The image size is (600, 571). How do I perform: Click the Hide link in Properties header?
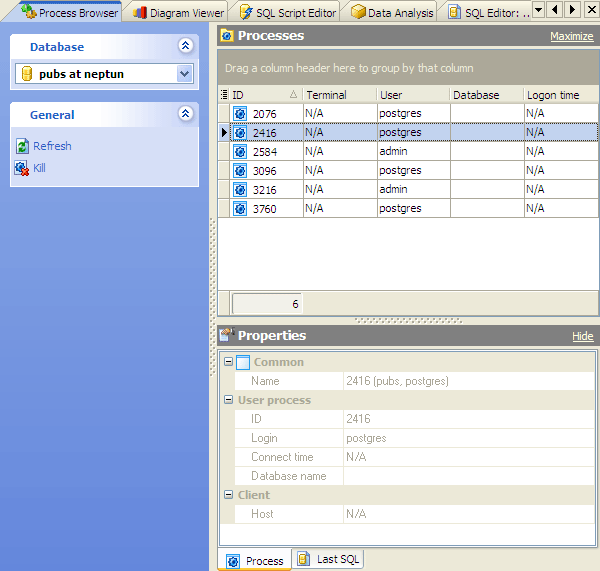click(x=582, y=336)
